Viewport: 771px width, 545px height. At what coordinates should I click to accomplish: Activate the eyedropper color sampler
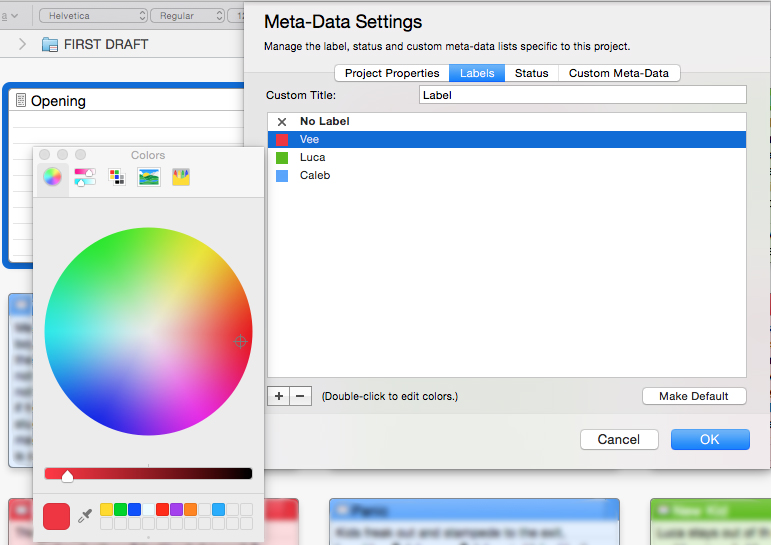pyautogui.click(x=85, y=516)
